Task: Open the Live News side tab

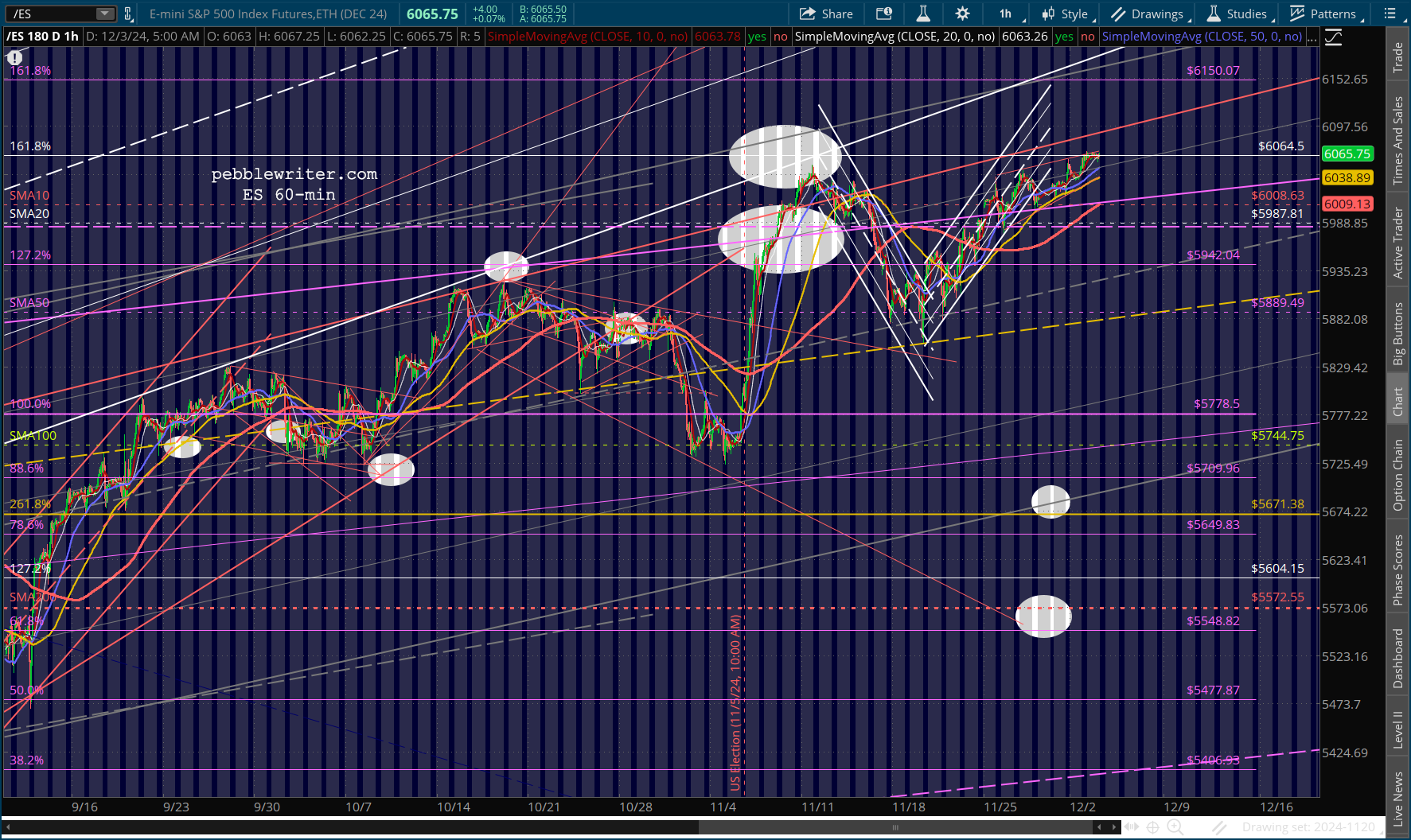Action: pyautogui.click(x=1398, y=798)
